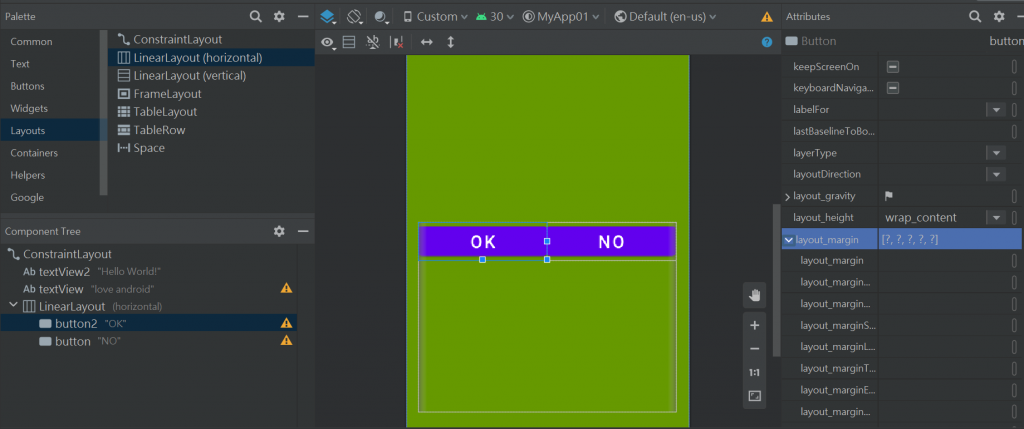This screenshot has width=1024, height=429.
Task: Click warning icon beside textView
Action: pyautogui.click(x=286, y=288)
